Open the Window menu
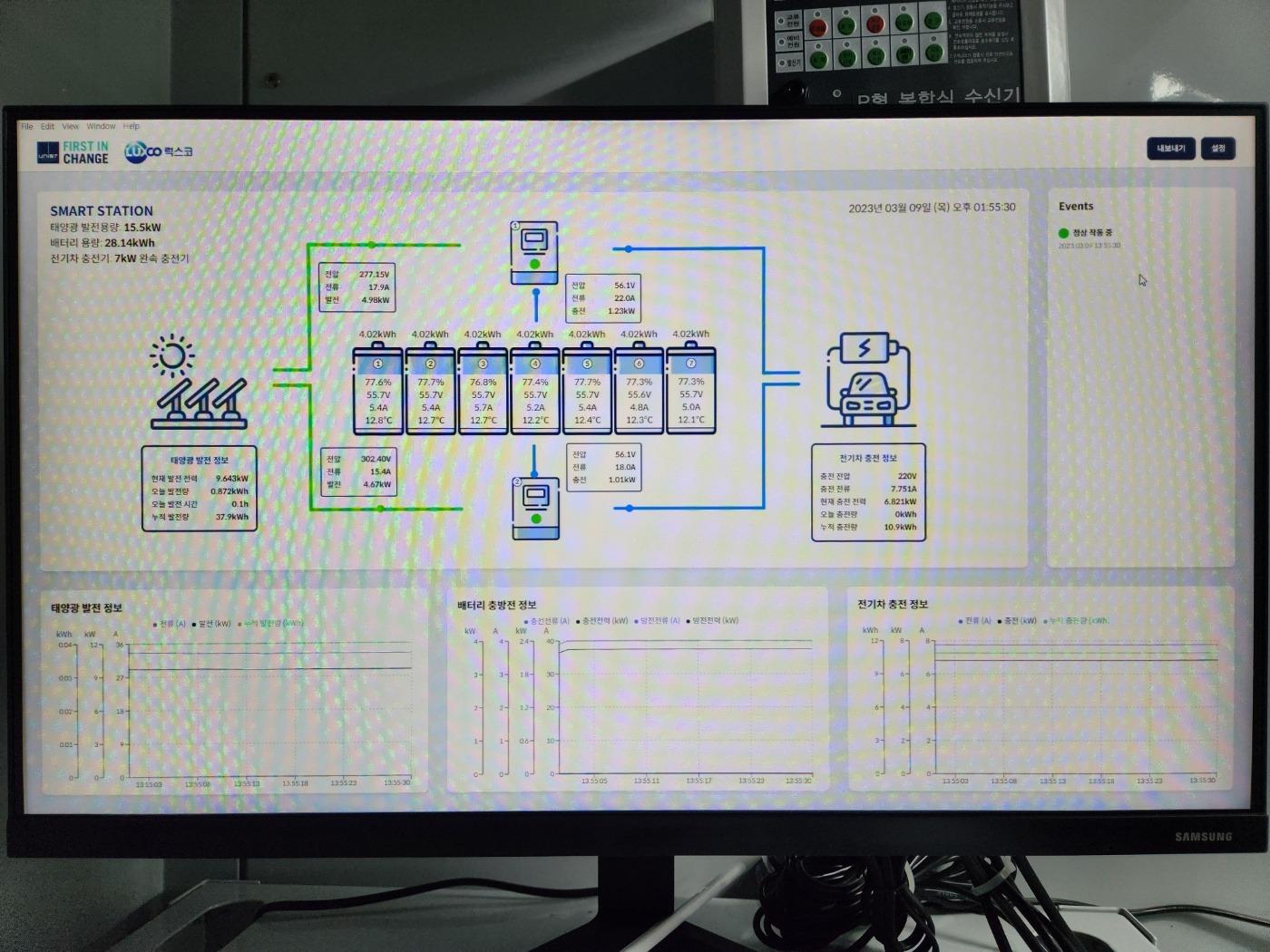 tap(101, 127)
